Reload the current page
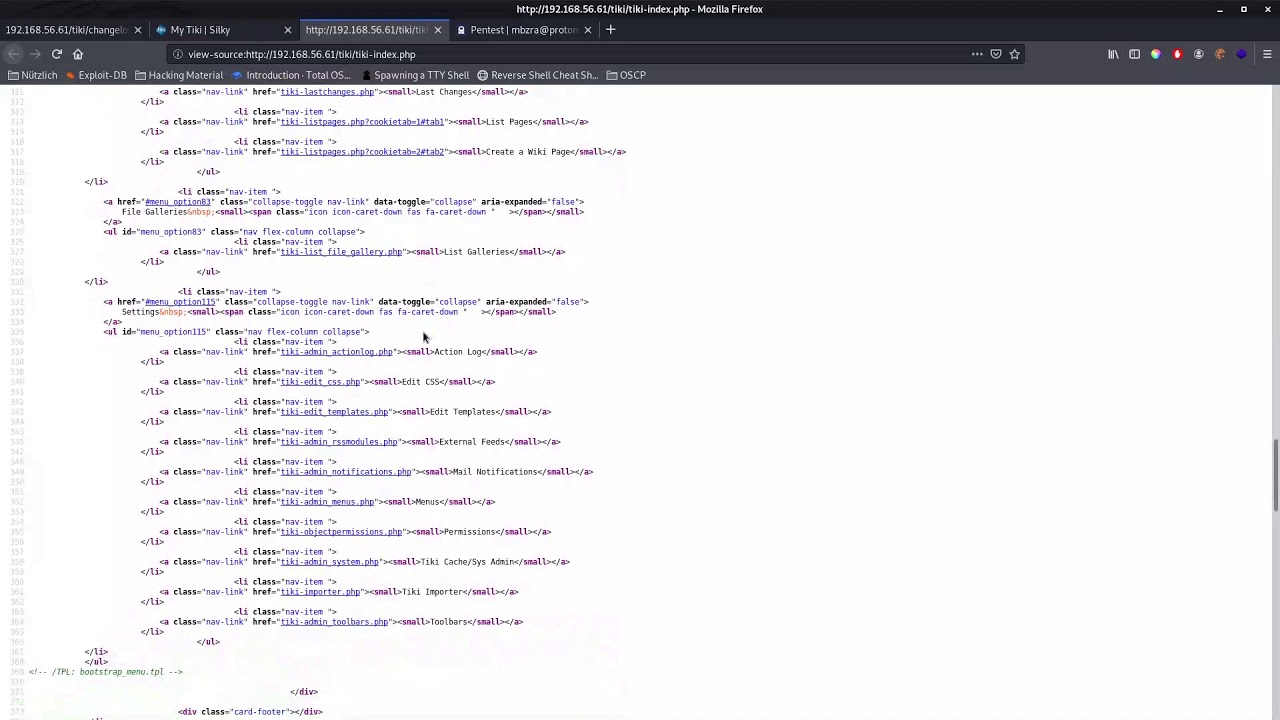The width and height of the screenshot is (1280, 720). pos(57,54)
